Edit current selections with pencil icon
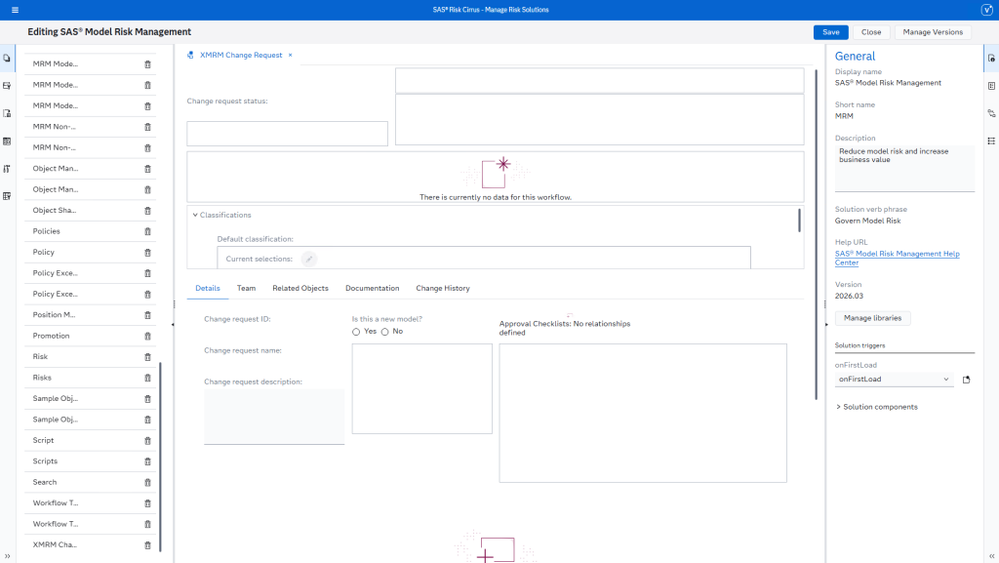999x563 pixels. (309, 259)
